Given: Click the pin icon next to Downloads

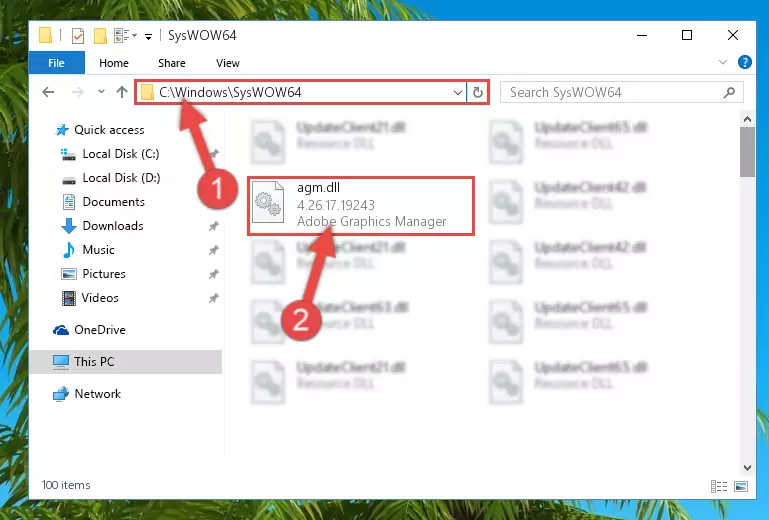Looking at the screenshot, I should (x=213, y=226).
